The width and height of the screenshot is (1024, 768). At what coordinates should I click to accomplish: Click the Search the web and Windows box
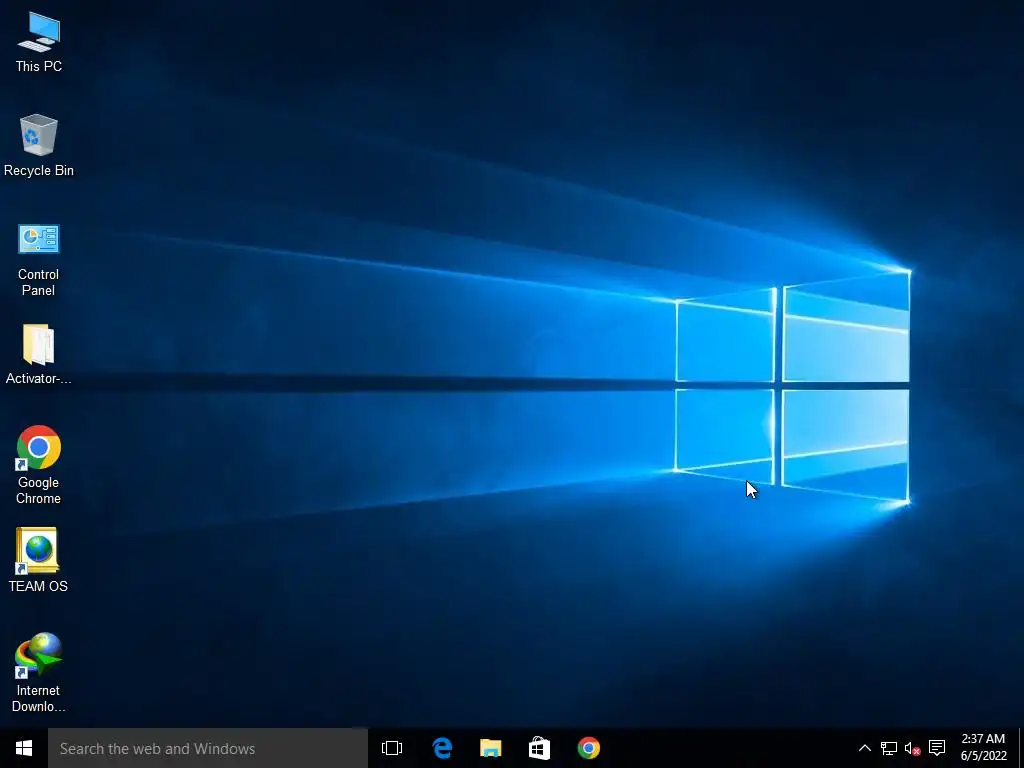coord(208,748)
